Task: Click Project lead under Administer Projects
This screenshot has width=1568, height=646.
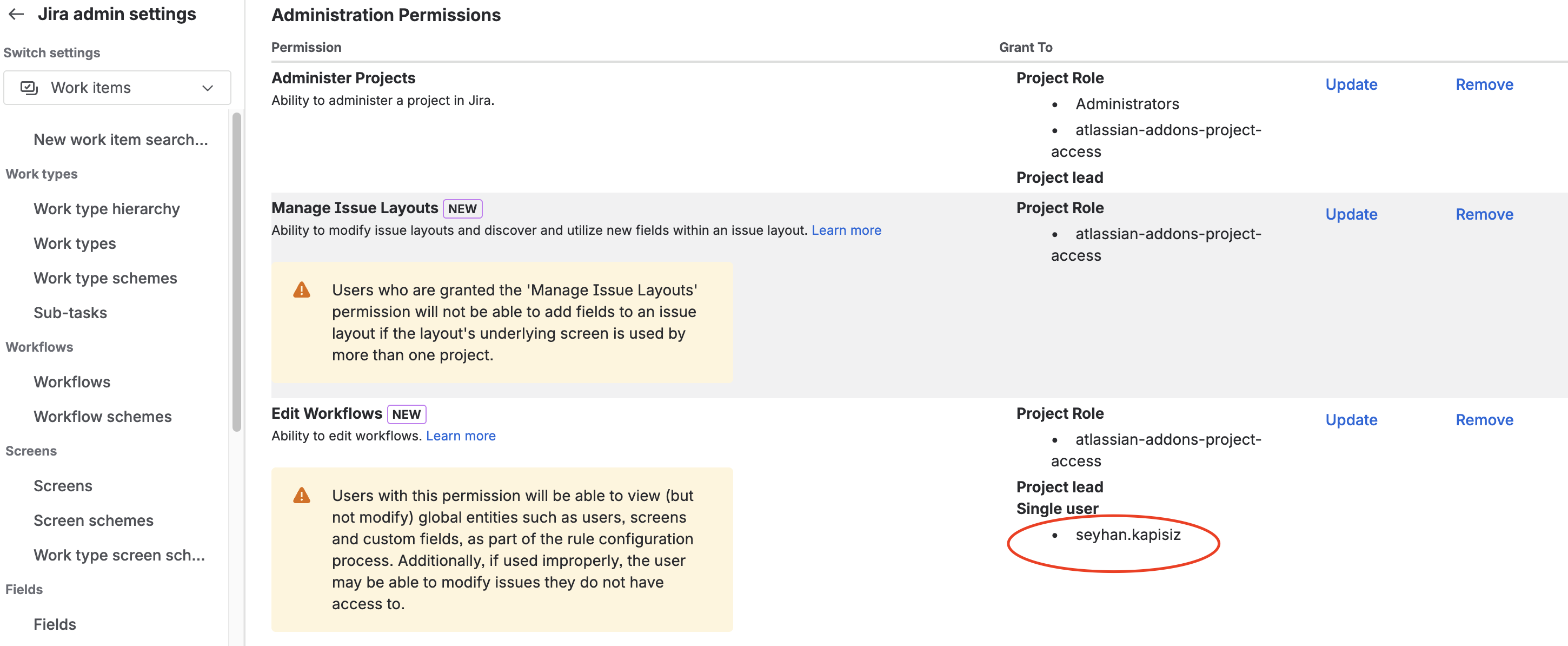Action: (x=1060, y=178)
